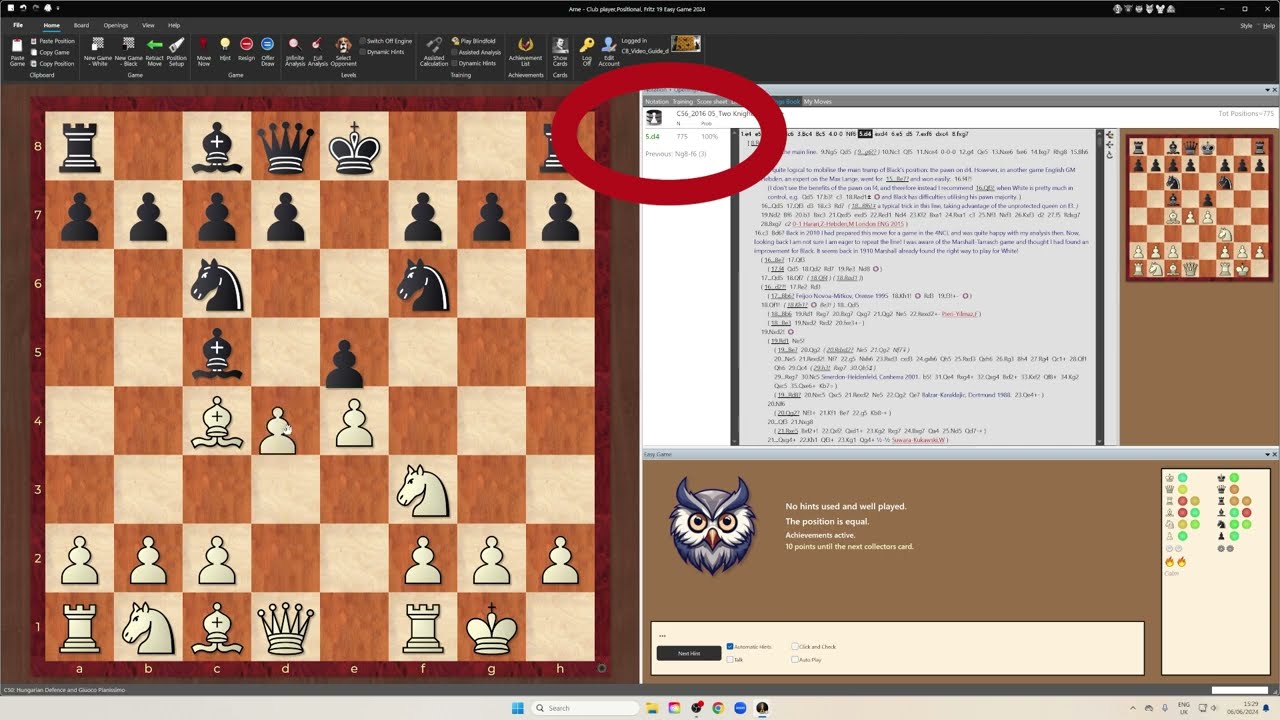
Task: Switch to the Training tab
Action: 682,101
